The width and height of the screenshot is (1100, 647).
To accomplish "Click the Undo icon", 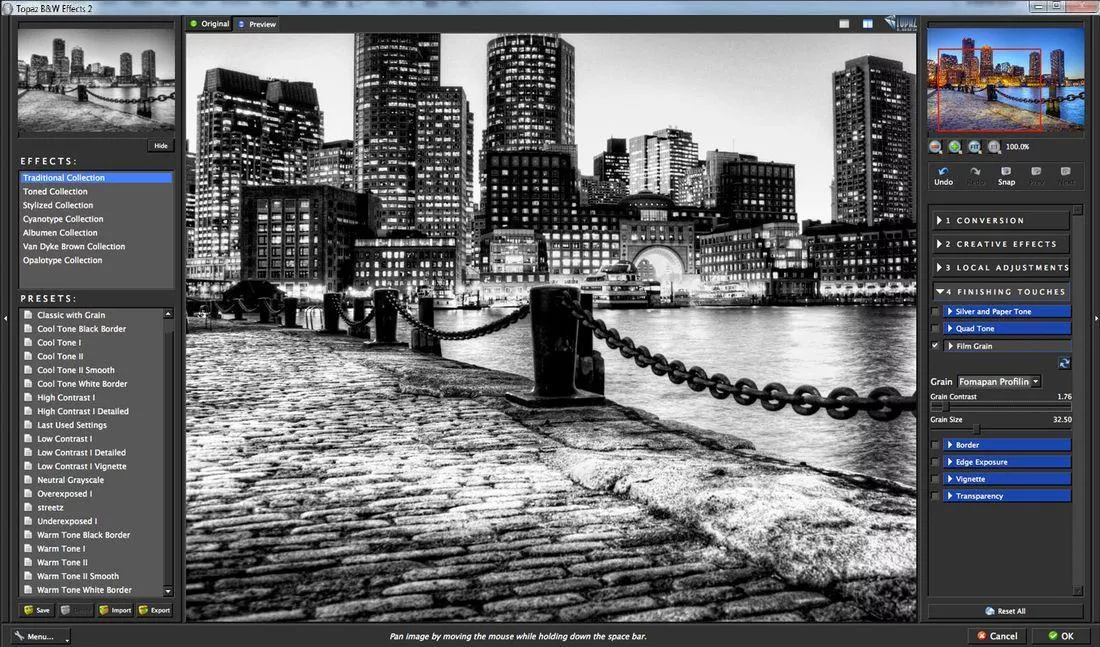I will click(941, 172).
